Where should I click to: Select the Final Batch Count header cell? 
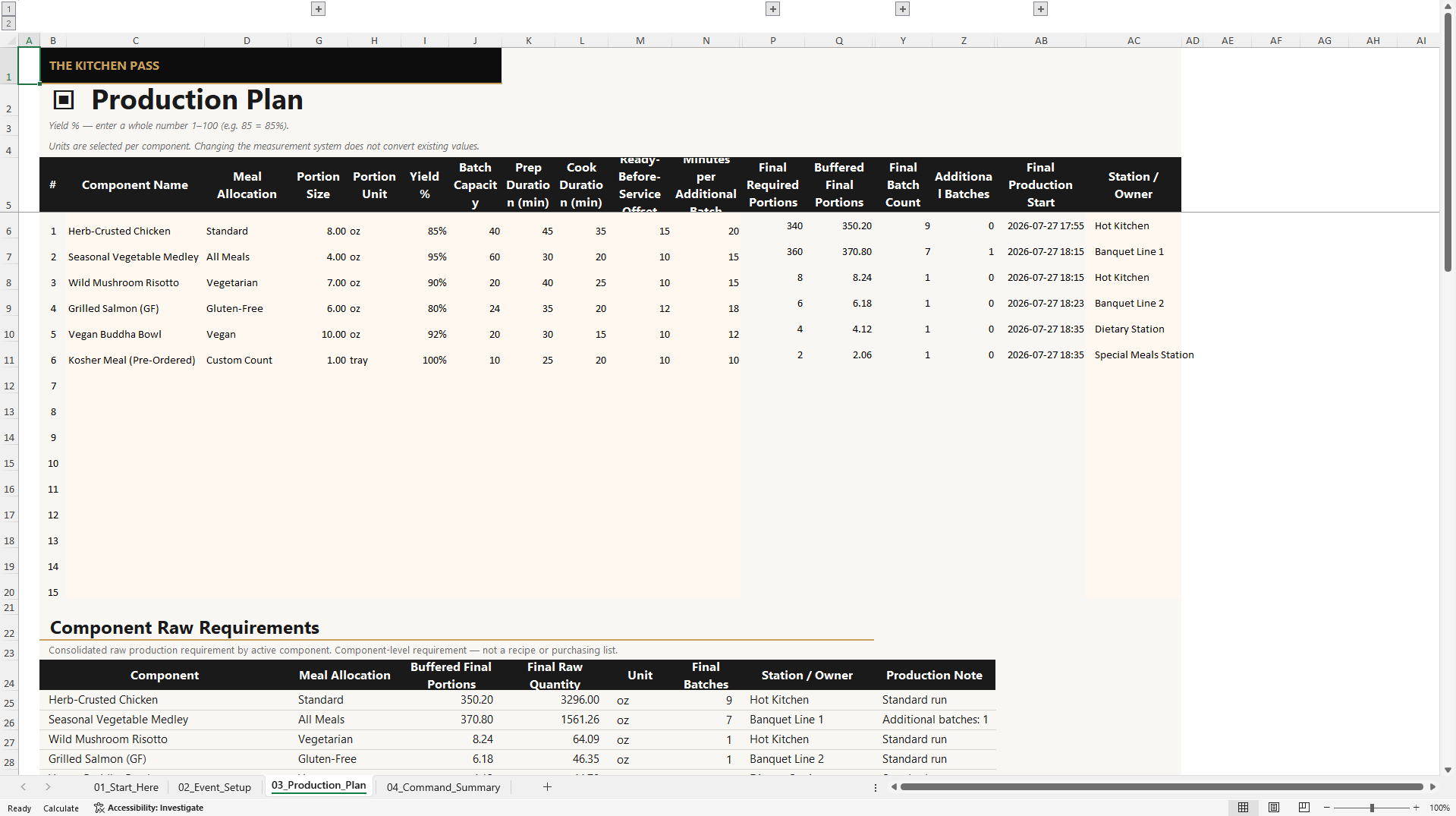tap(903, 184)
